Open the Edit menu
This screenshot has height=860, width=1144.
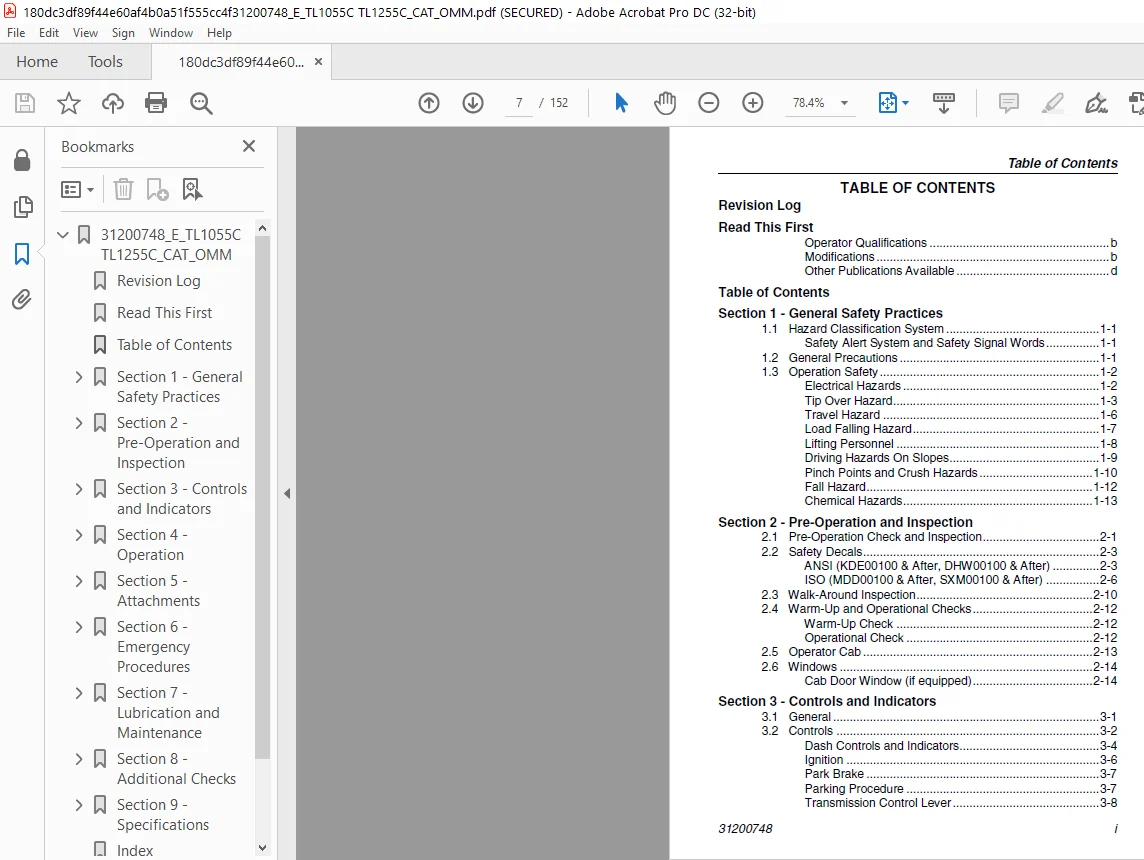(49, 33)
